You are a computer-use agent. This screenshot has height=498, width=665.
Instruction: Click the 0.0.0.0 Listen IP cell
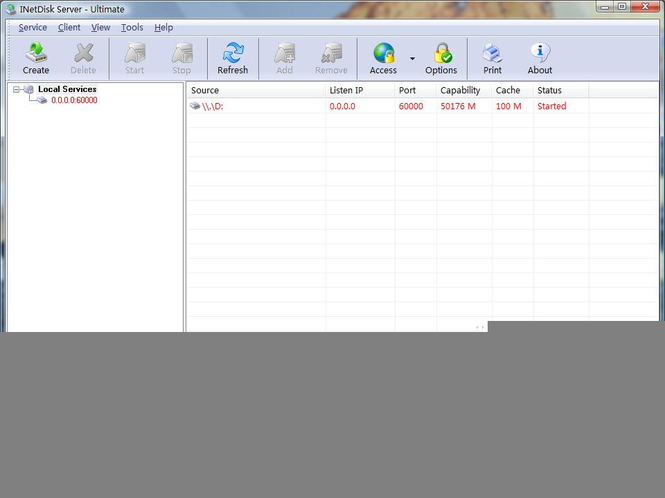tap(342, 106)
